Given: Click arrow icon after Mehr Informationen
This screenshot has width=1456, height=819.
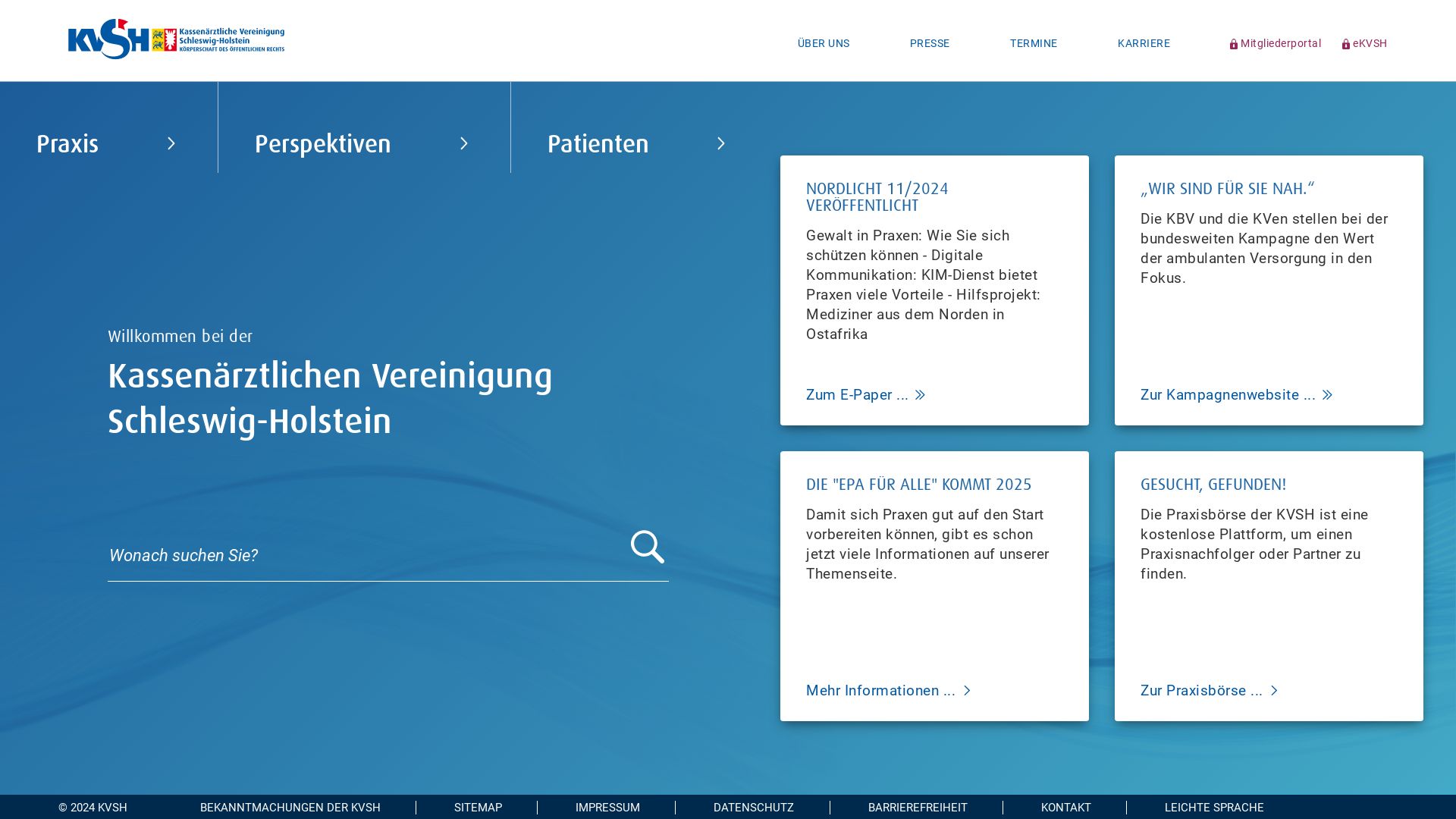Looking at the screenshot, I should tap(967, 691).
